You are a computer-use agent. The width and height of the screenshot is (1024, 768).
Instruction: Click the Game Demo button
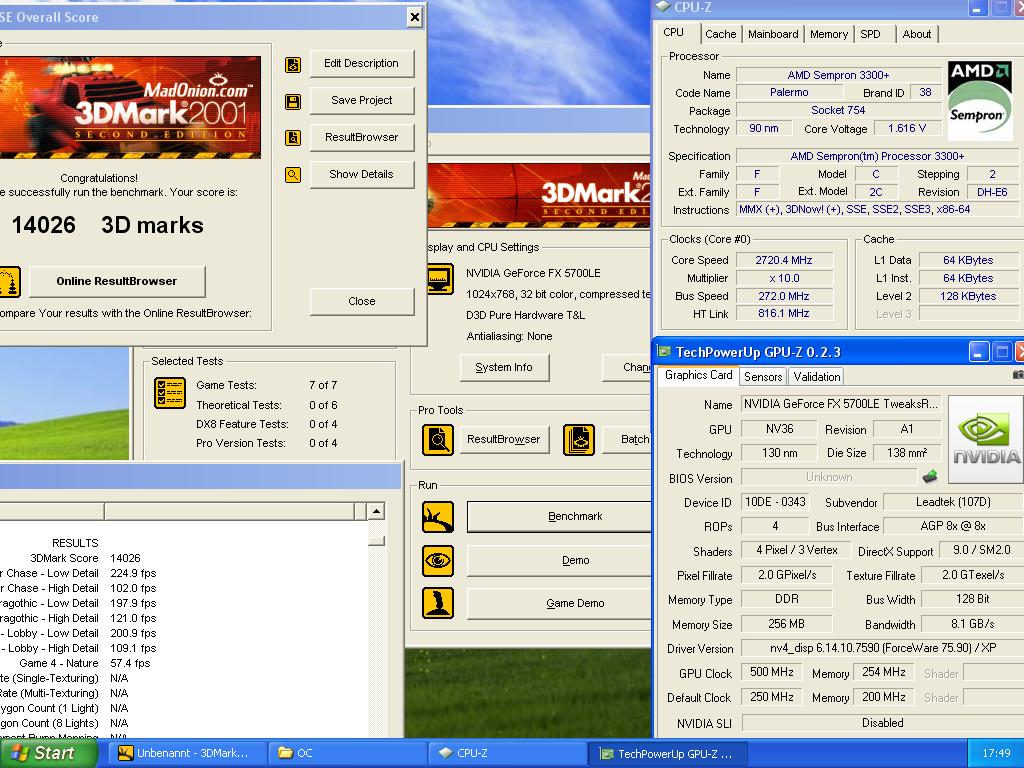[x=559, y=603]
